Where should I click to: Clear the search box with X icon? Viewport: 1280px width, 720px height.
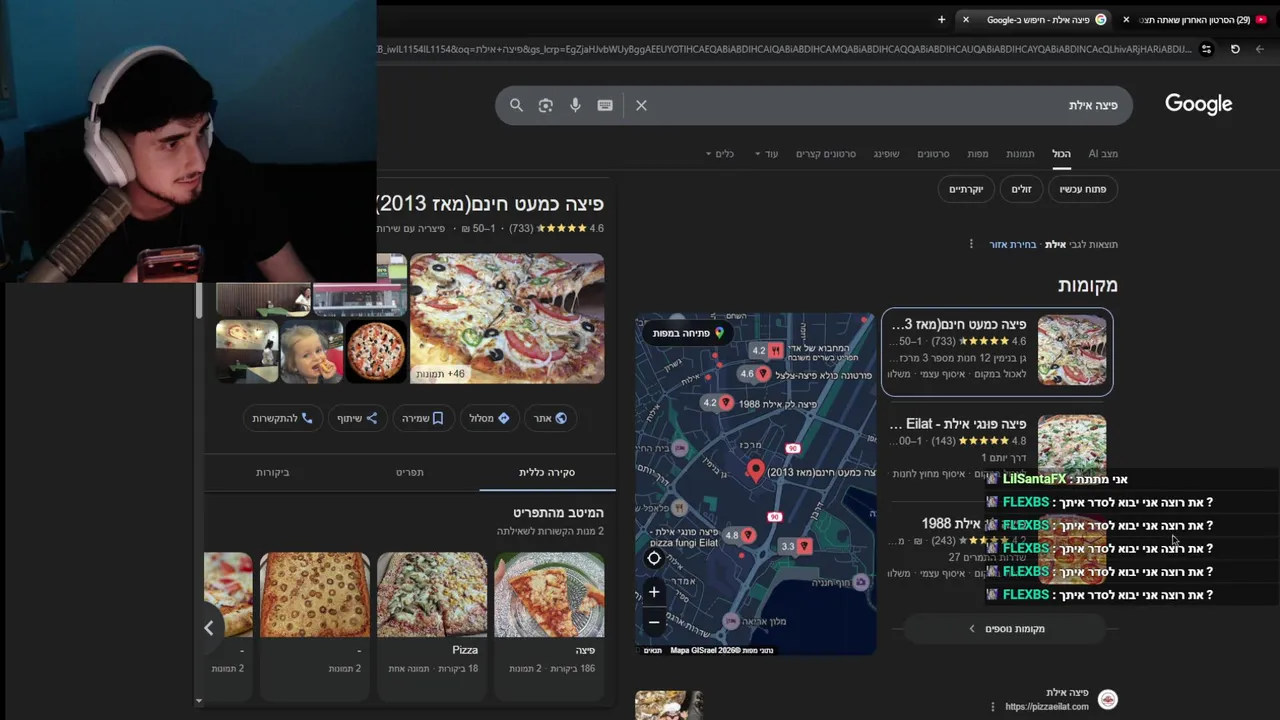[x=641, y=105]
